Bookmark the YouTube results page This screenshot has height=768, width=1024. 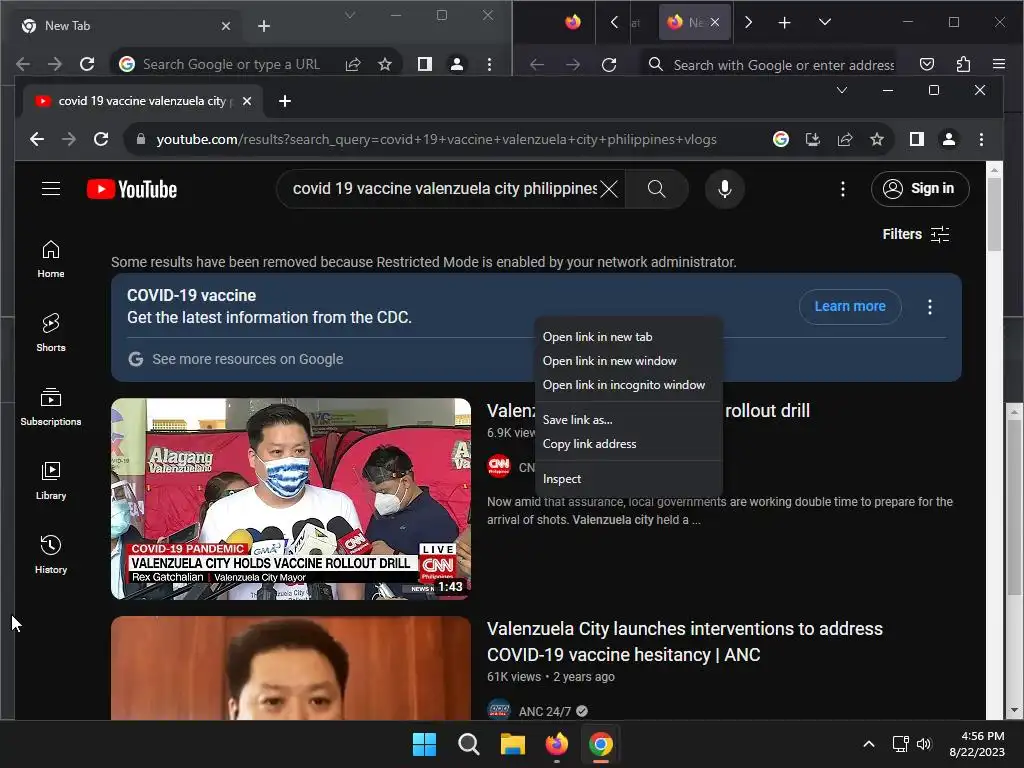[x=876, y=139]
